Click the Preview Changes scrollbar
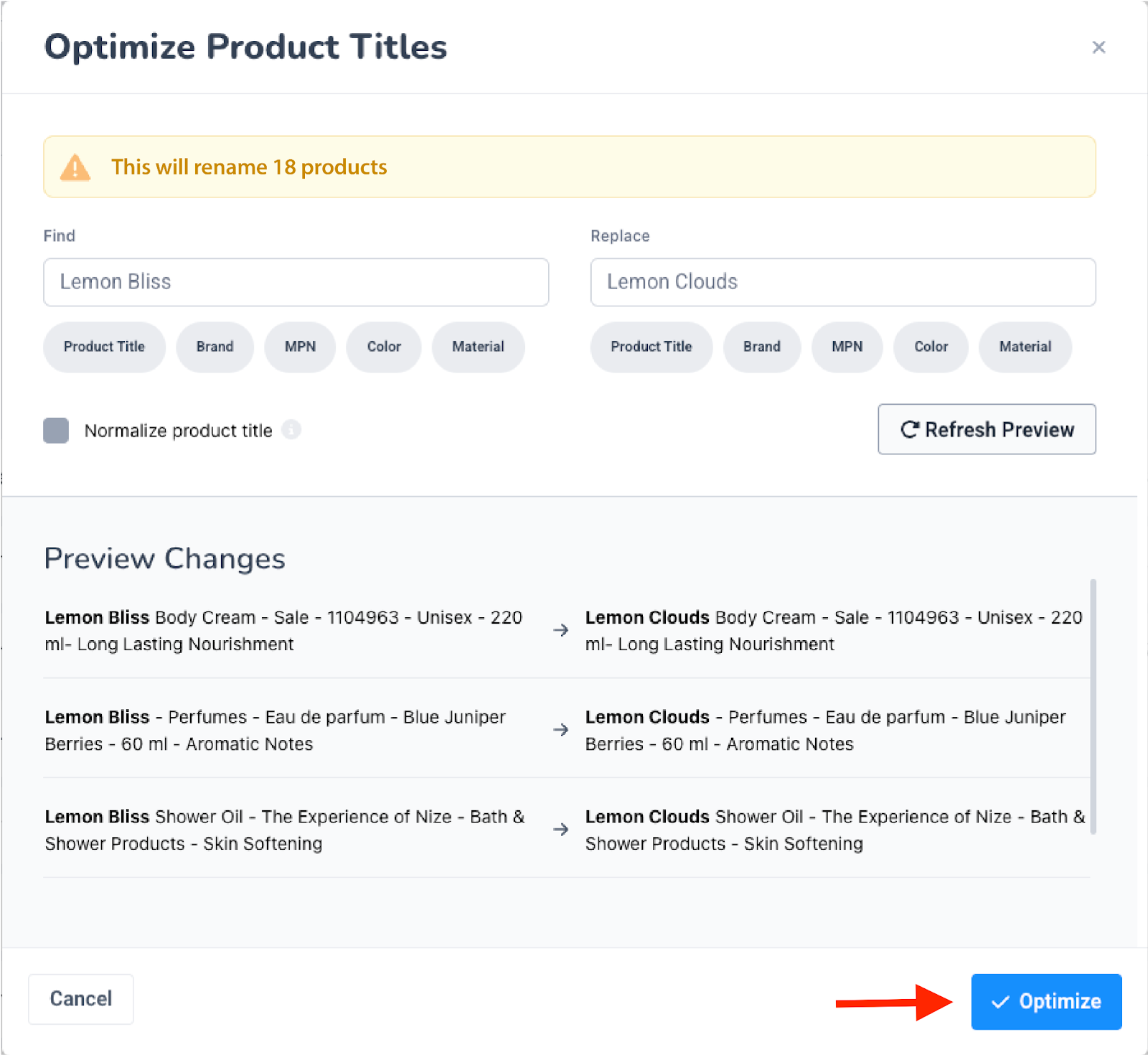1148x1055 pixels. pos(1093,707)
